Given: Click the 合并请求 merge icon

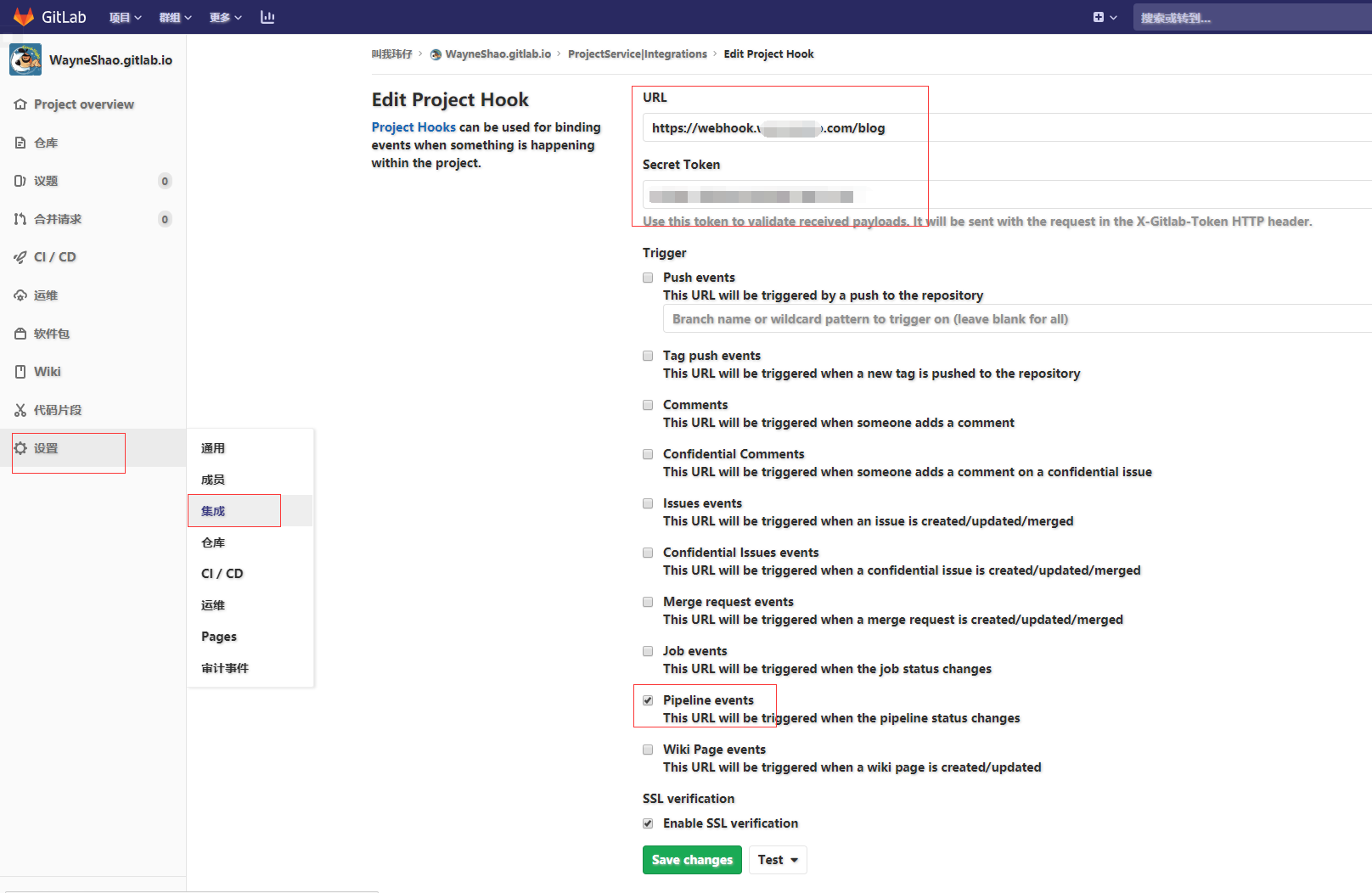Looking at the screenshot, I should (x=20, y=219).
